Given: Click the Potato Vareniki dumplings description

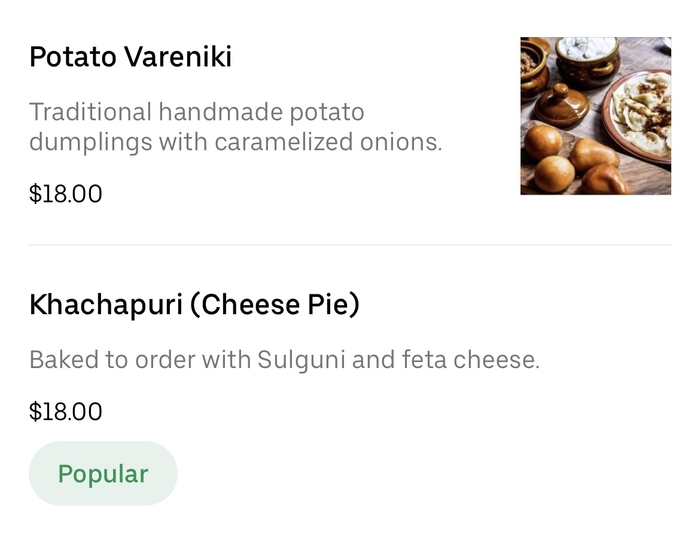Looking at the screenshot, I should pos(235,127).
